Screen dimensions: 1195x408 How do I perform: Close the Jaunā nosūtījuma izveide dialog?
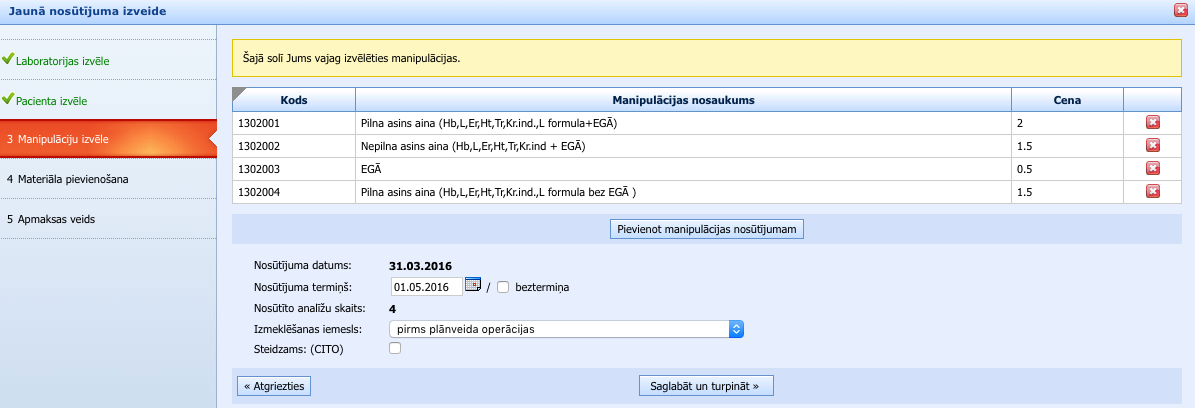tap(1181, 10)
